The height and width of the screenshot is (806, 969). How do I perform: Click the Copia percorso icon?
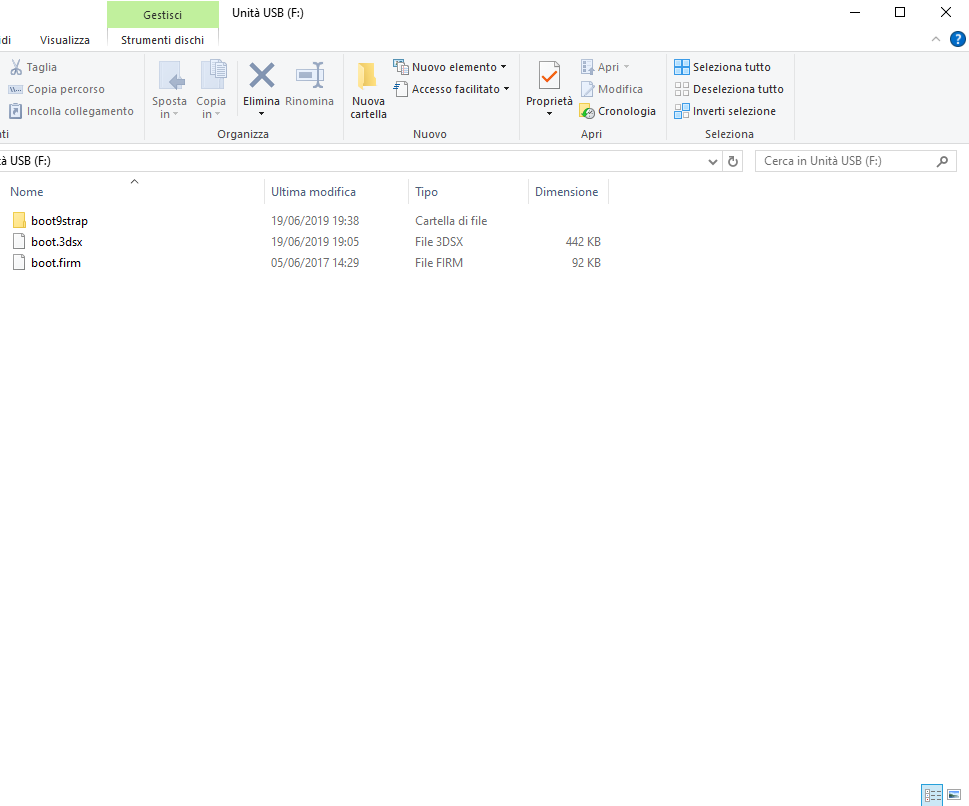point(15,90)
